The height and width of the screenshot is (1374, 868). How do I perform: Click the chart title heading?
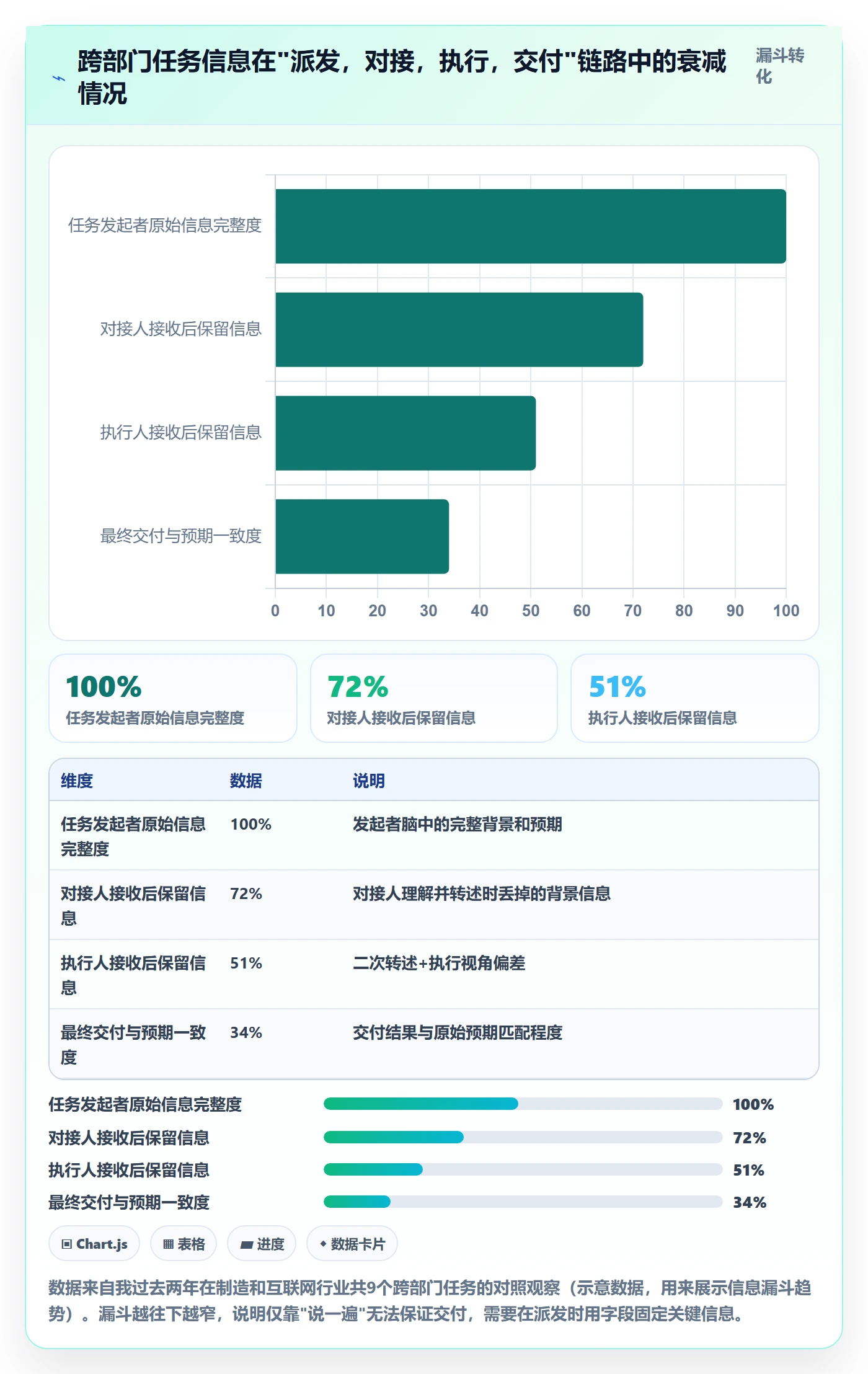(x=402, y=78)
